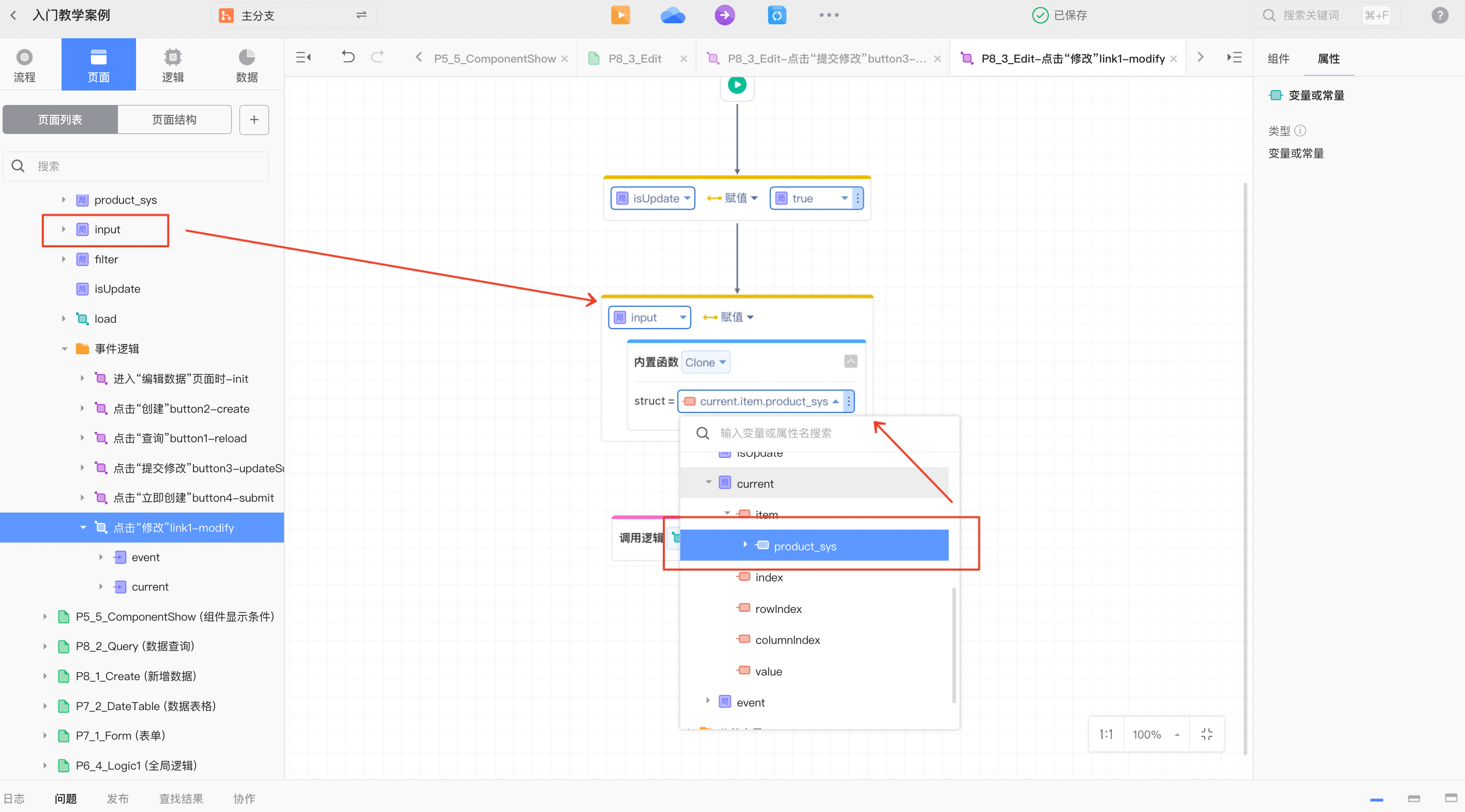Expand the input variable node
Viewport: 1465px width, 812px height.
[x=64, y=229]
